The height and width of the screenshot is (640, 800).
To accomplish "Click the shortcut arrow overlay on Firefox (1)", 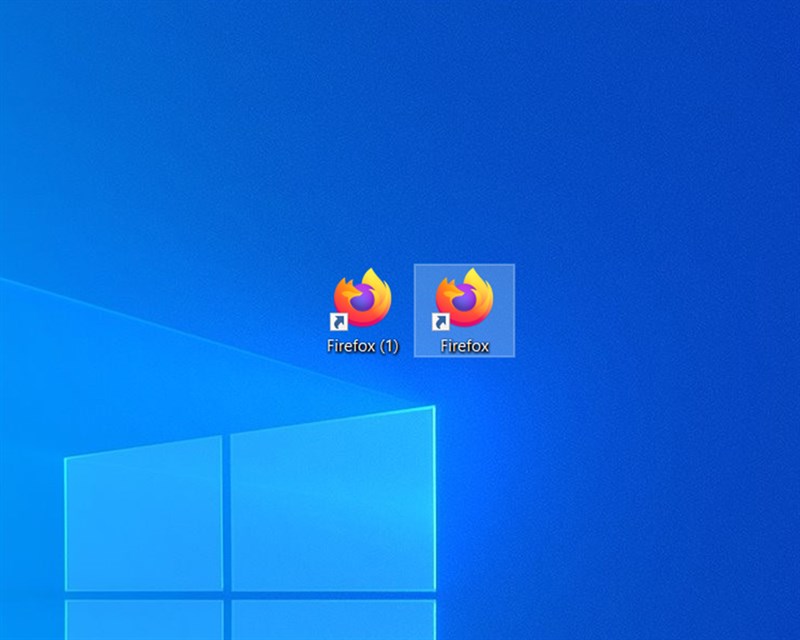I will coord(338,320).
